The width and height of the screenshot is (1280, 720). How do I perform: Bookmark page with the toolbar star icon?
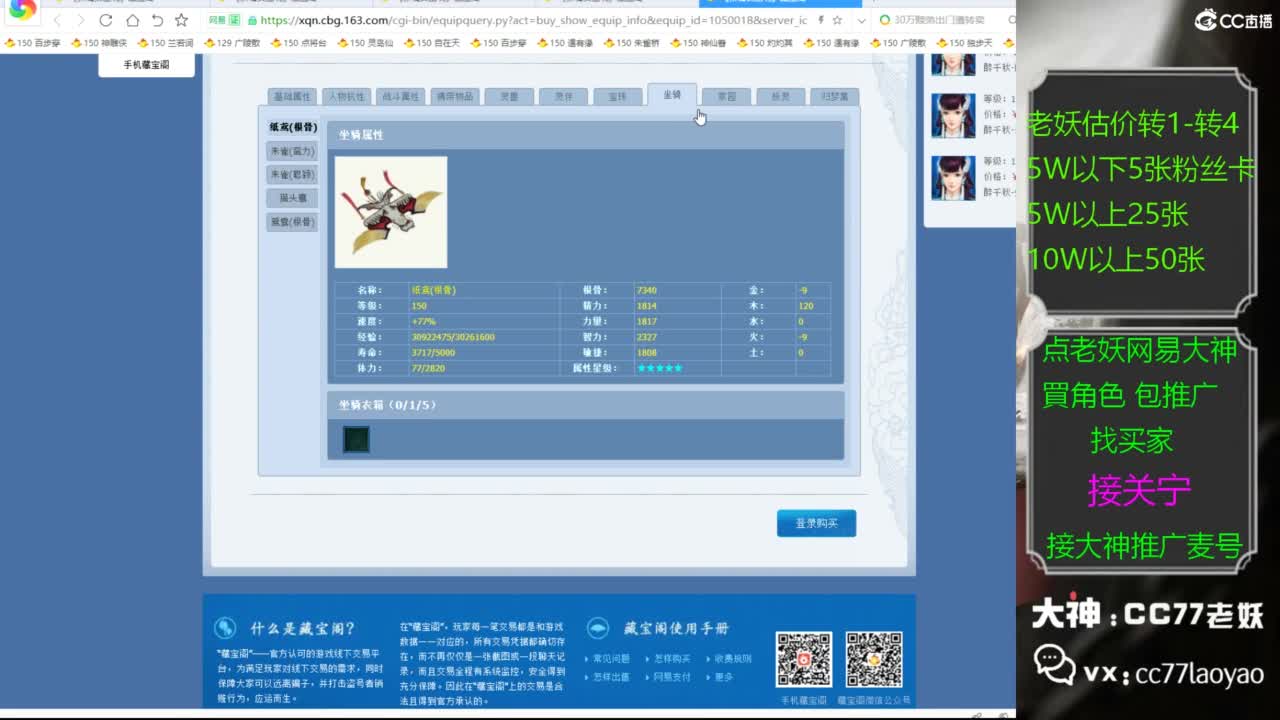pyautogui.click(x=181, y=20)
